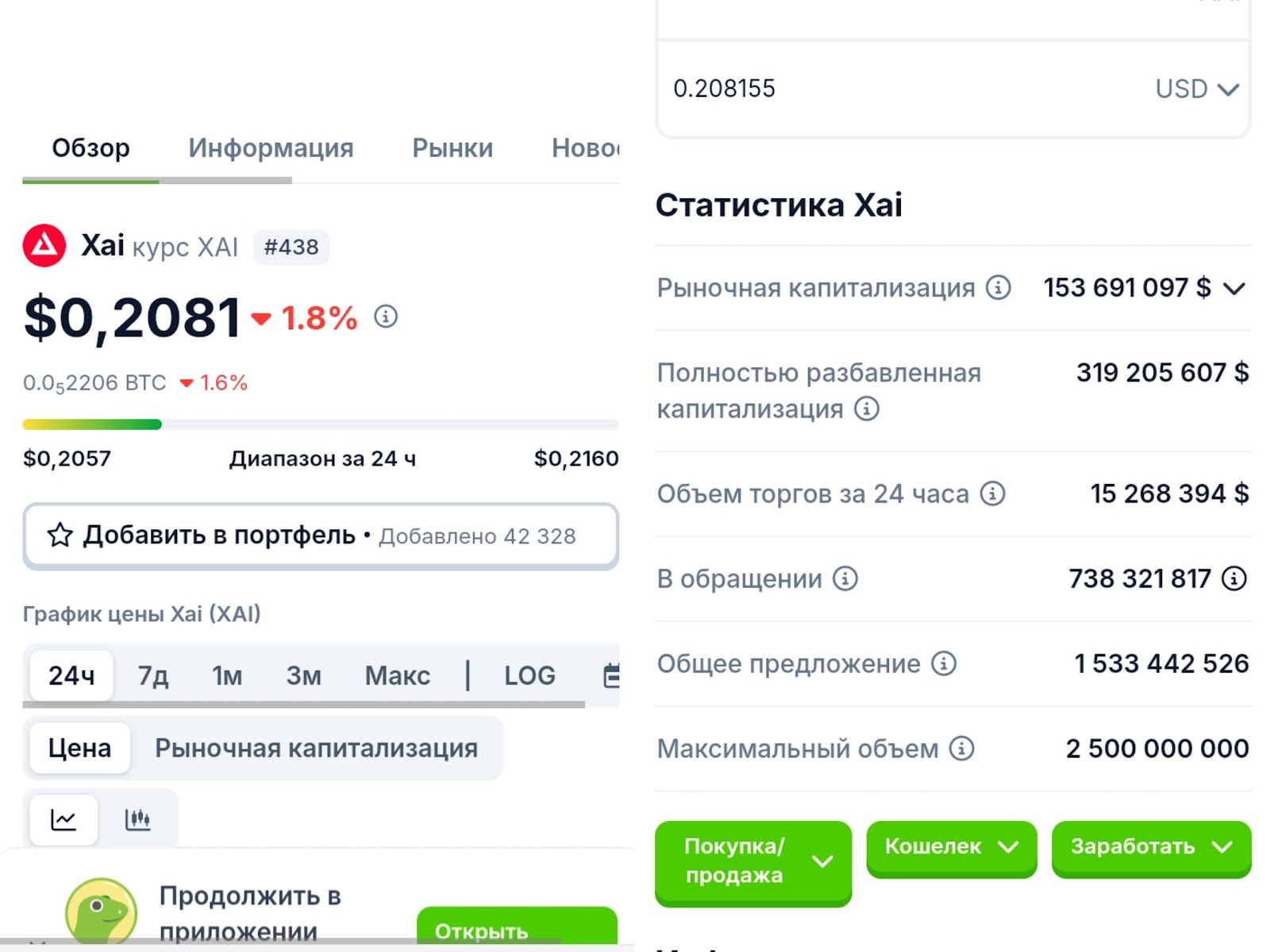Switch chart range to 3м
This screenshot has width=1270, height=952.
304,676
